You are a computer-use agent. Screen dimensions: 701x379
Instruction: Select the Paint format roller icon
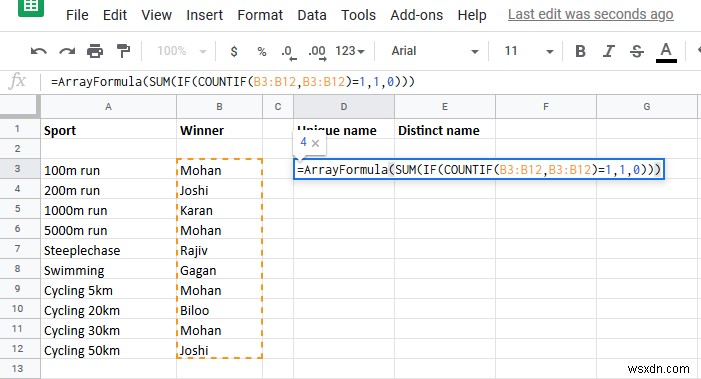123,51
